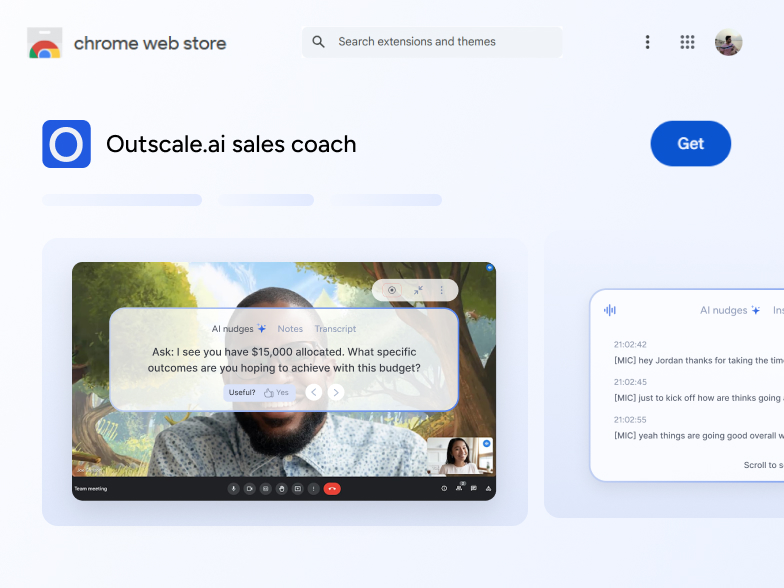Click the thumbs-up Yes button
Screen dimensions: 784x588
(x=276, y=393)
